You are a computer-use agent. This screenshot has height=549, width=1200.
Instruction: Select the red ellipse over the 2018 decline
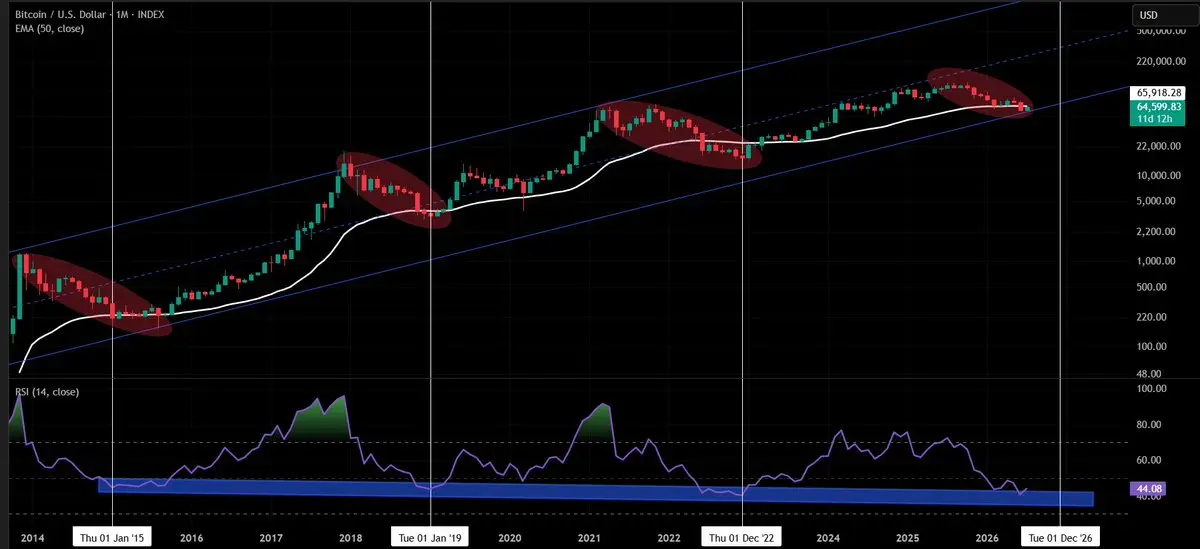pos(393,190)
